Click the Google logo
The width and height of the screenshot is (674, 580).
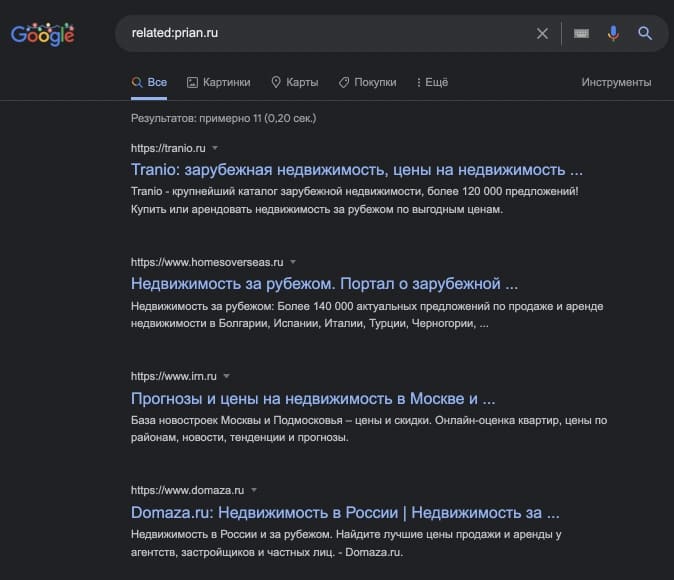click(43, 34)
